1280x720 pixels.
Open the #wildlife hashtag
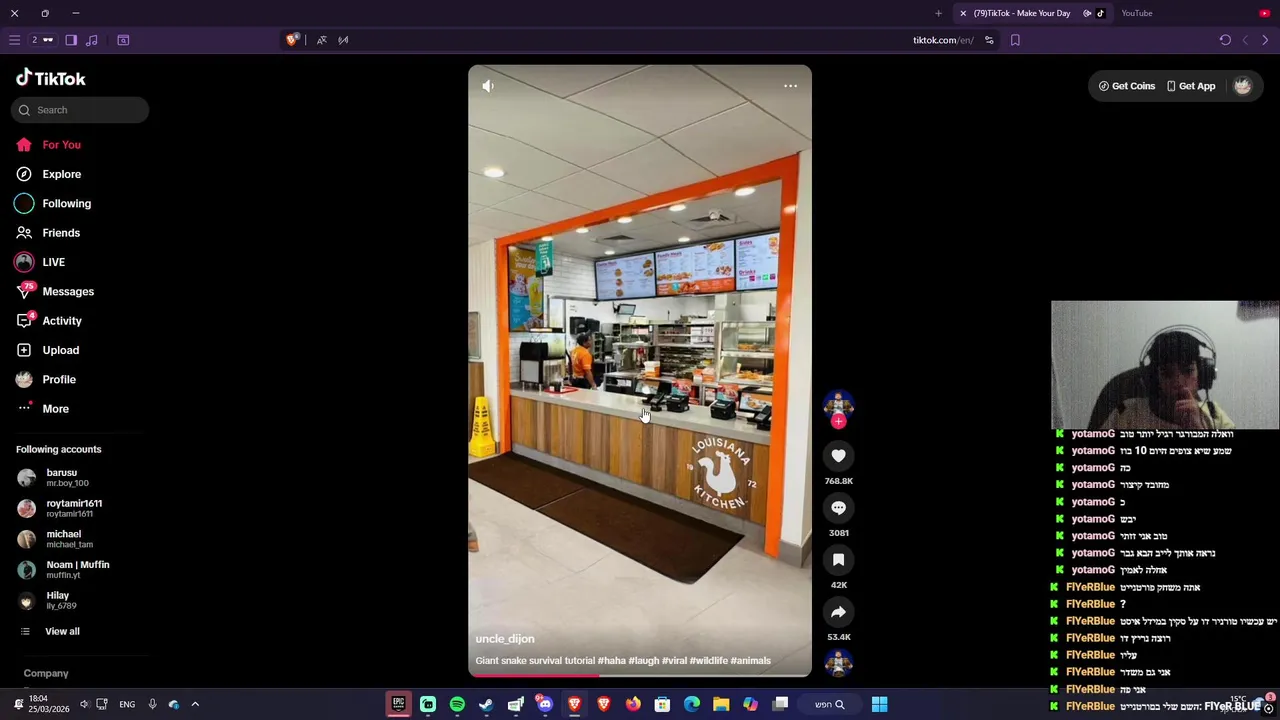pyautogui.click(x=708, y=661)
